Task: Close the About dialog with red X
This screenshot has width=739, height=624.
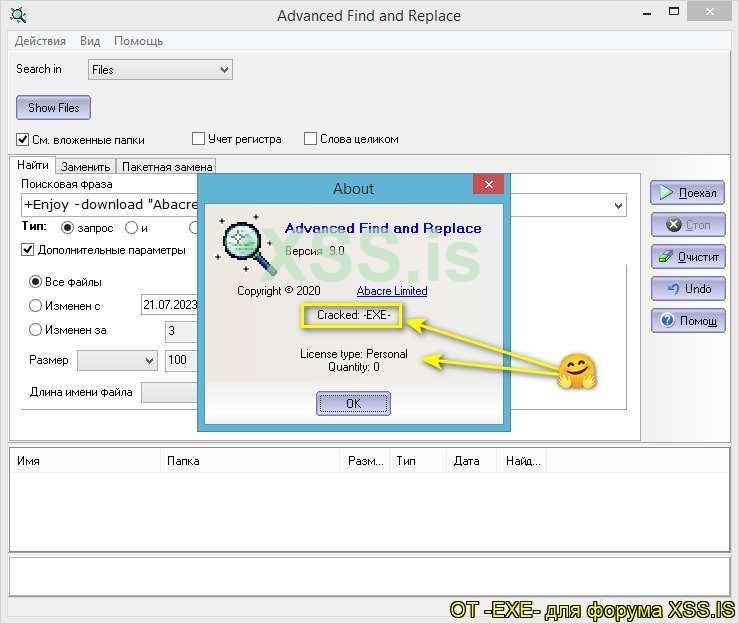Action: [x=488, y=186]
